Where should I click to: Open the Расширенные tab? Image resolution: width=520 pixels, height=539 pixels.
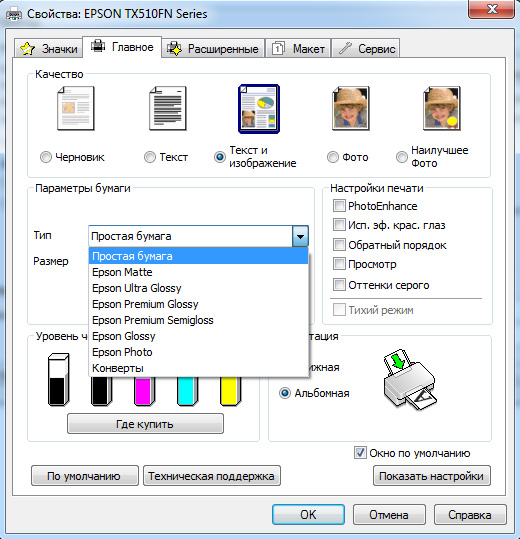click(213, 48)
